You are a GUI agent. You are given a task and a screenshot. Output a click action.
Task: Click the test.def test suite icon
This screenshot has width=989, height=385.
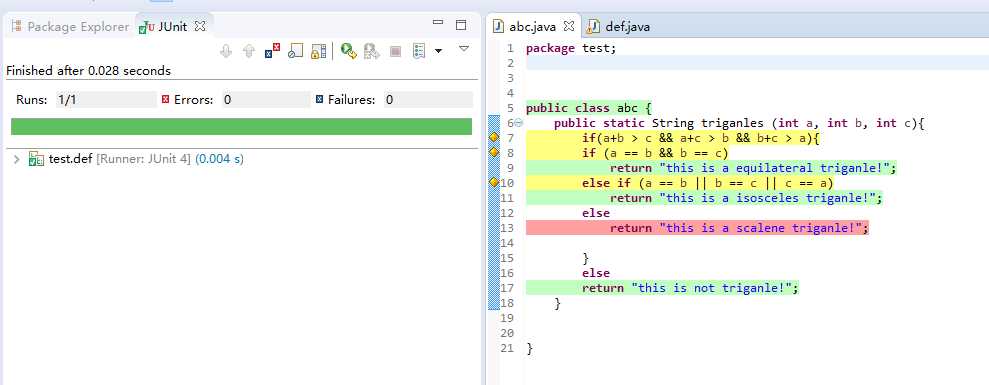36,159
